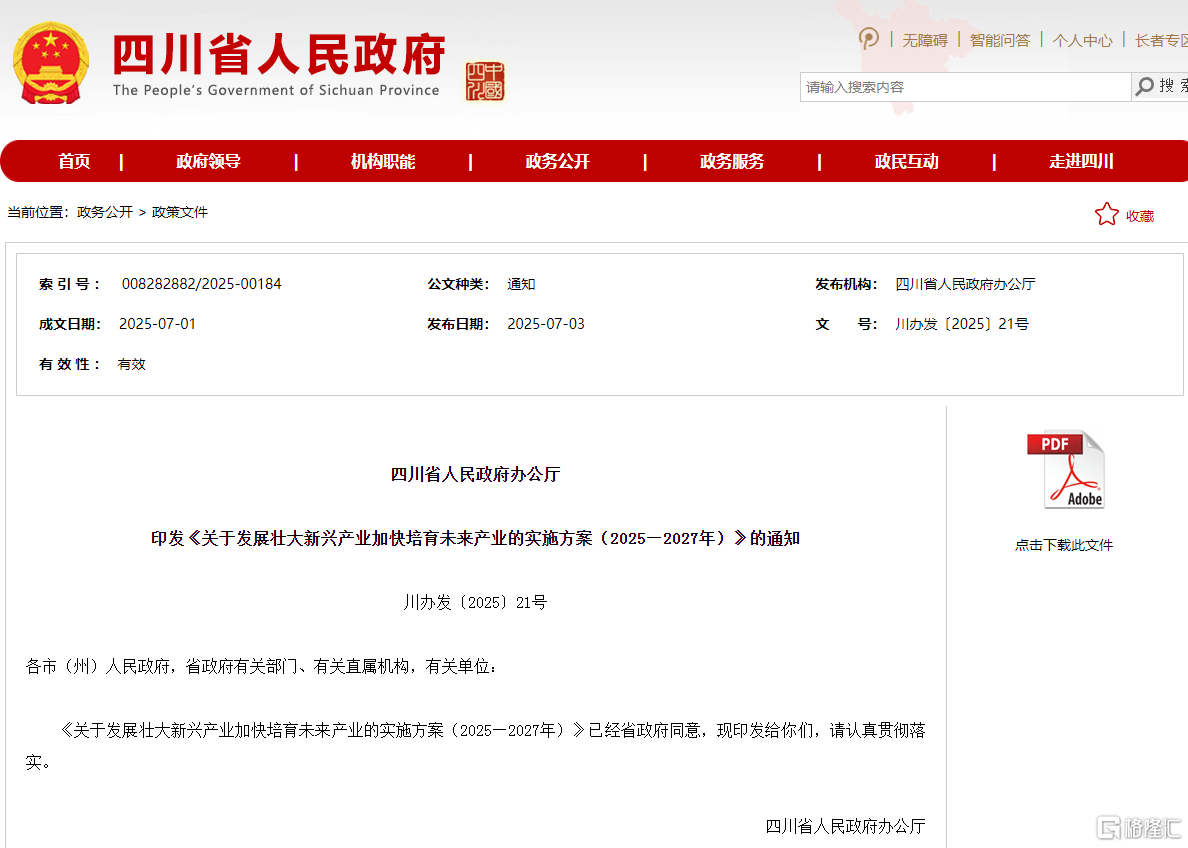
Task: Click the accessibility icon beside 无障碍
Action: [x=868, y=38]
